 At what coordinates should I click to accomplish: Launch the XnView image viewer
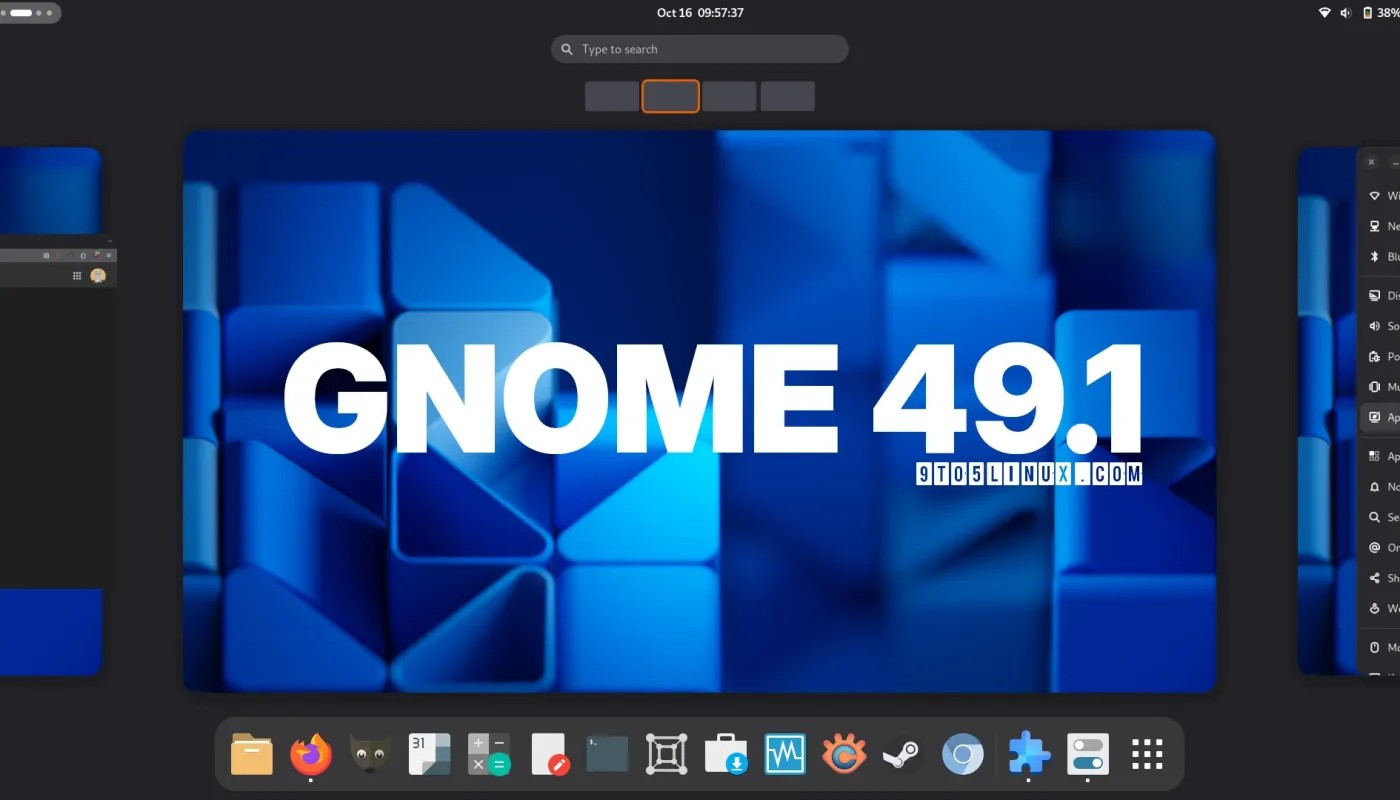pos(844,754)
